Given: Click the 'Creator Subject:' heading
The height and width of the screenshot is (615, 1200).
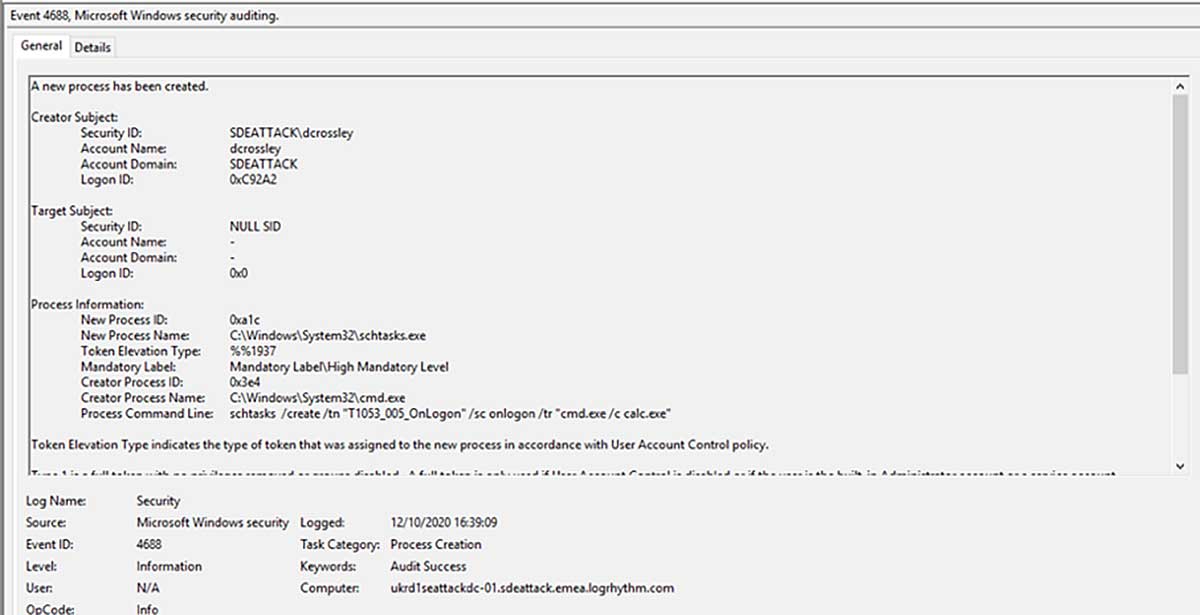Looking at the screenshot, I should (75, 117).
